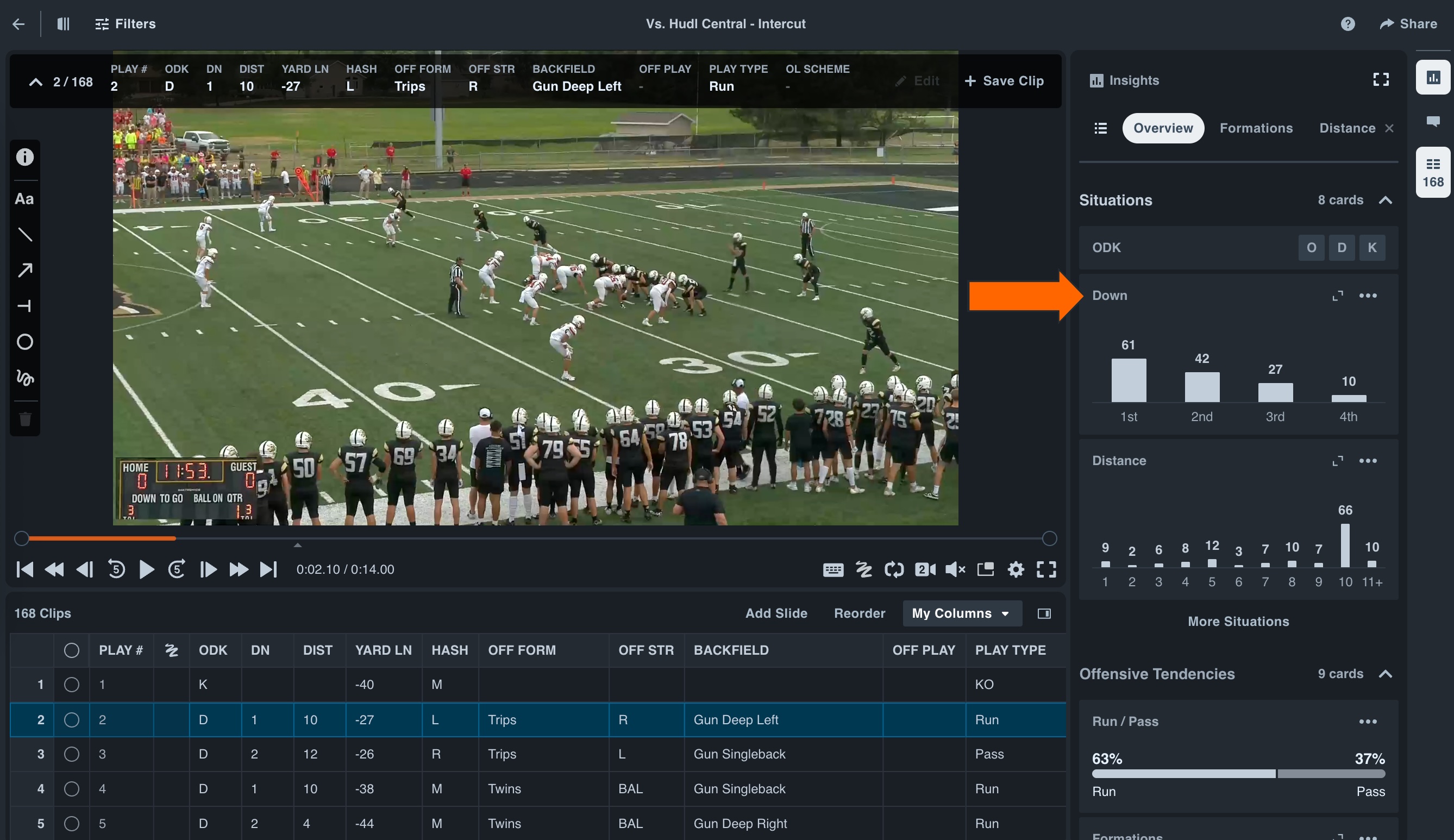The image size is (1454, 840).
Task: Select the circle drawing tool
Action: tap(25, 342)
